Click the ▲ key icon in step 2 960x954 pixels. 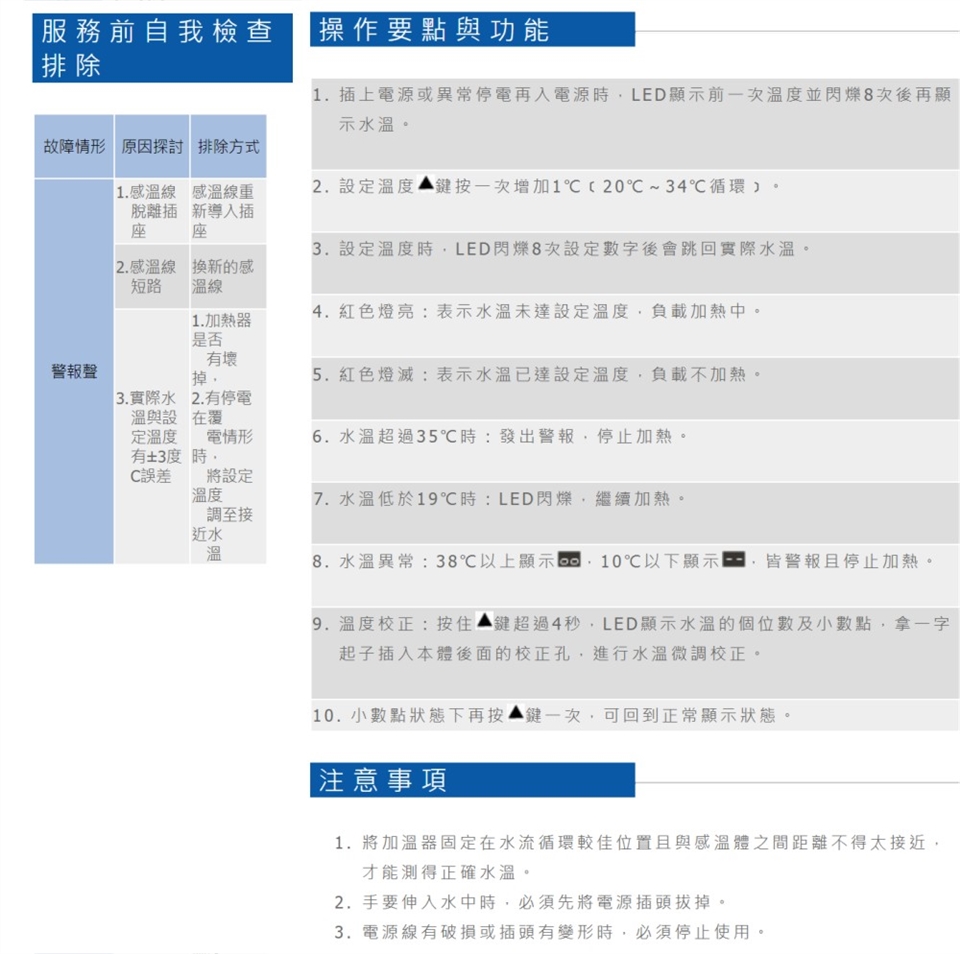coord(425,185)
